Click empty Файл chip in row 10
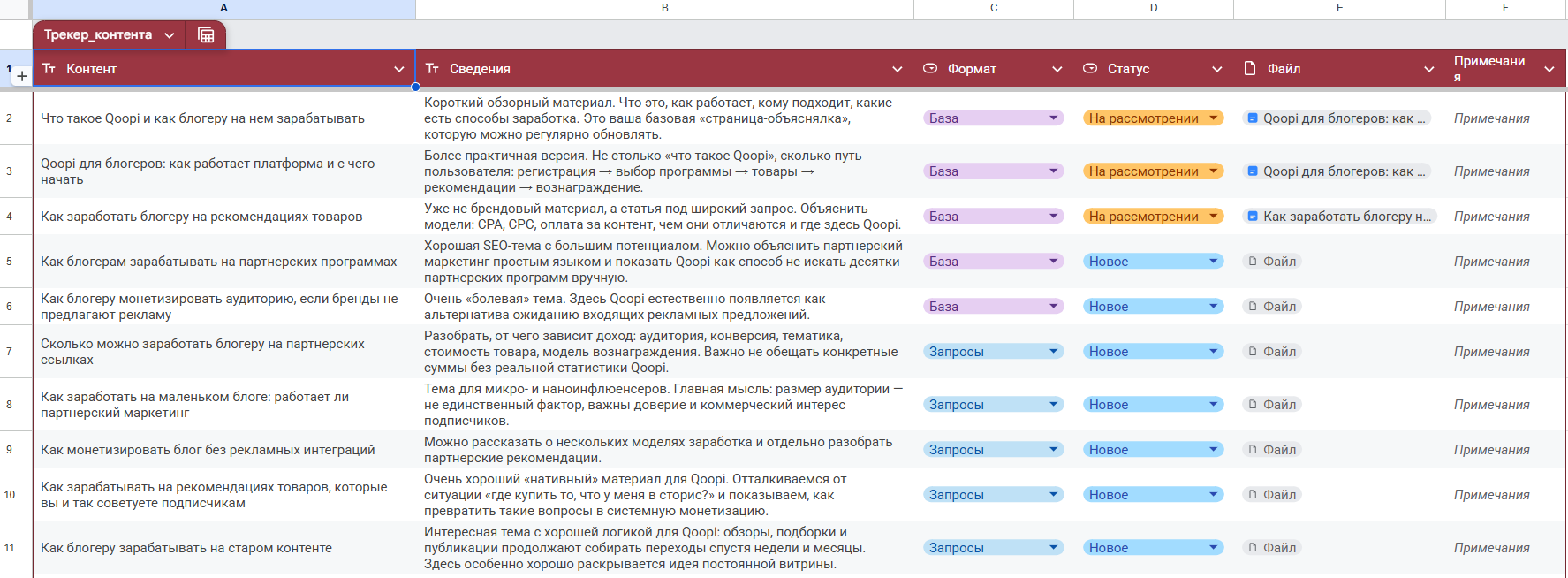 [x=1272, y=495]
